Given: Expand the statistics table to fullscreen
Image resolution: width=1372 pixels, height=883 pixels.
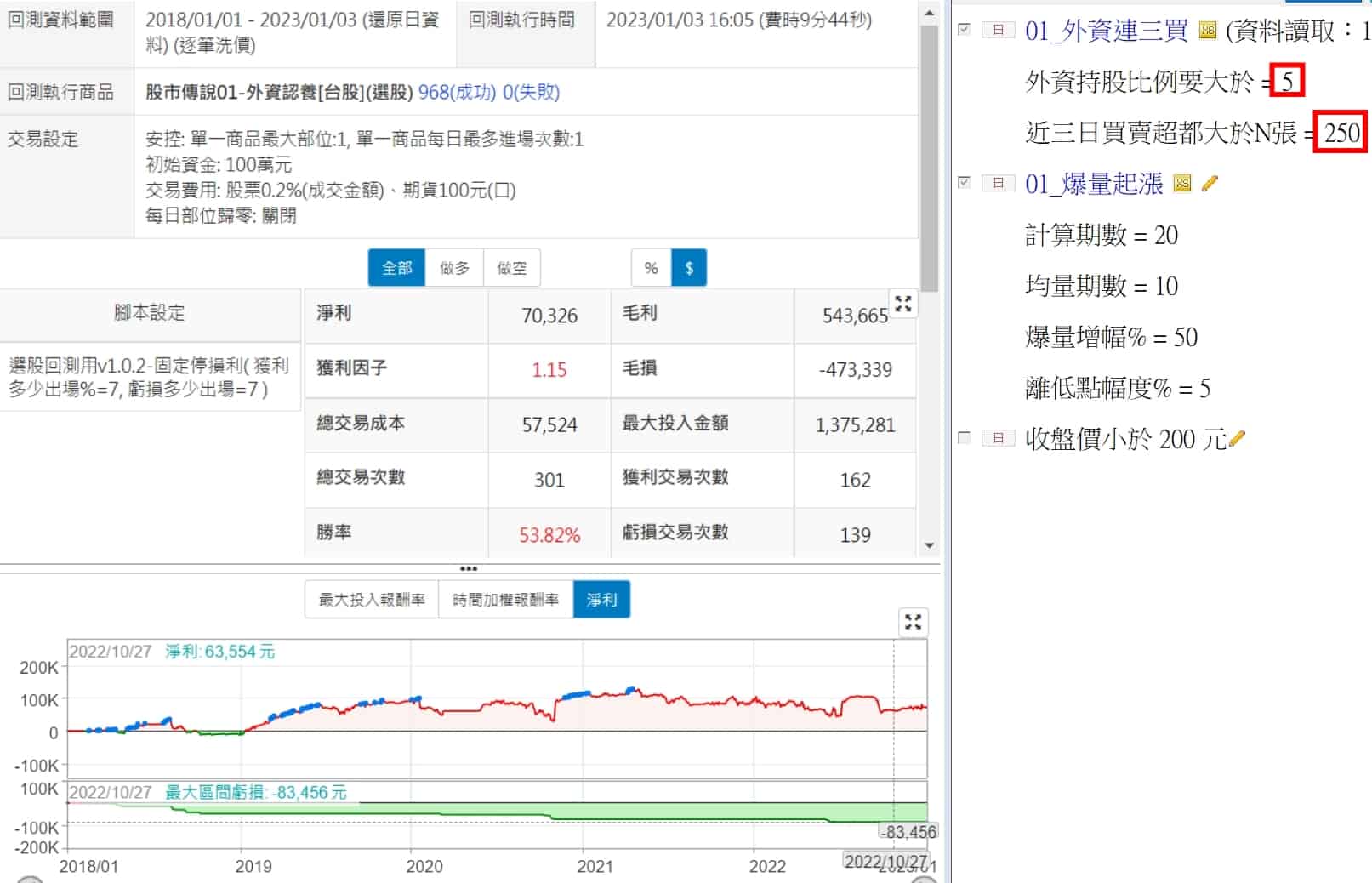Looking at the screenshot, I should [902, 305].
